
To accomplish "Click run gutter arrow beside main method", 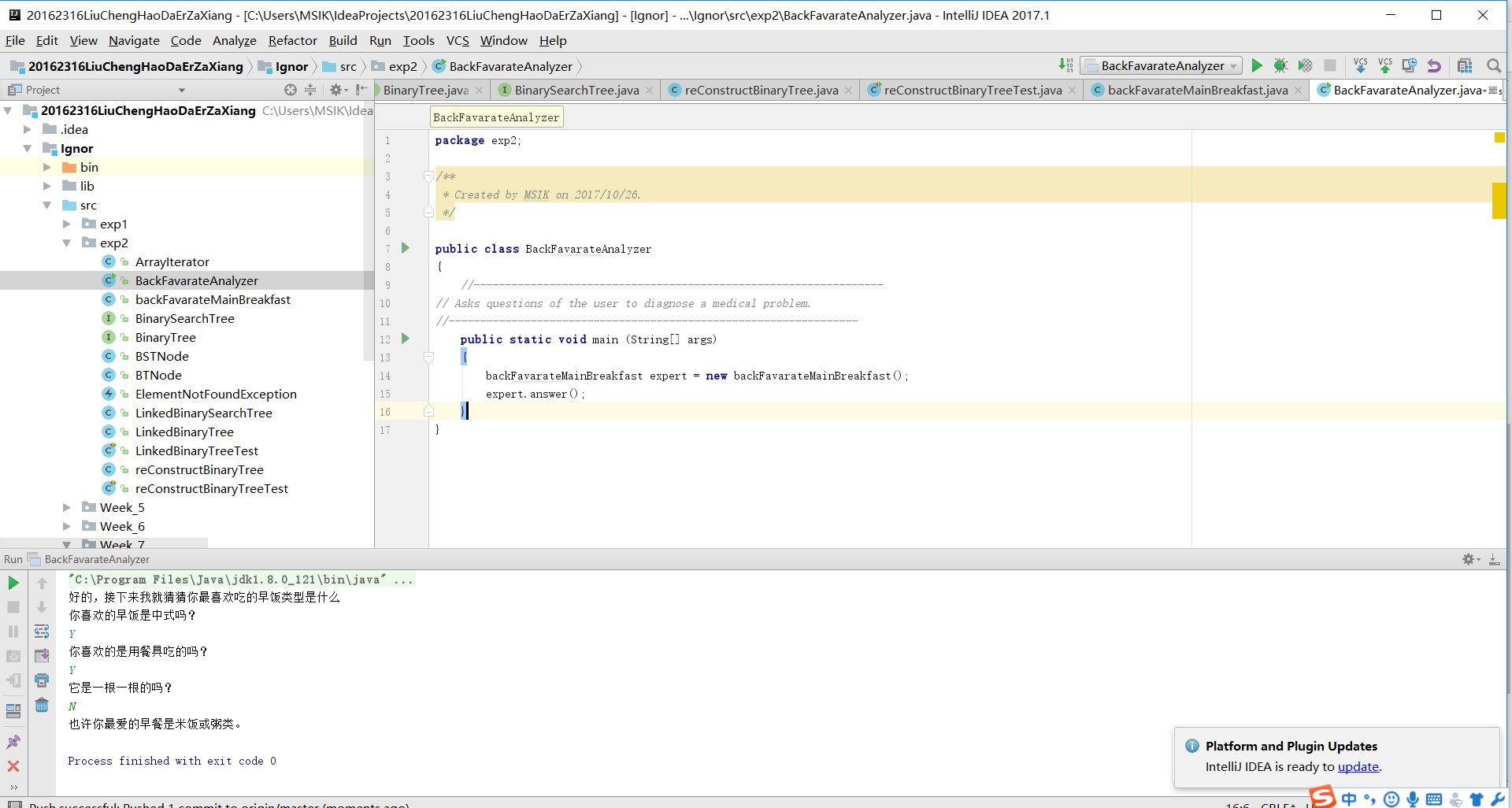I will 406,339.
